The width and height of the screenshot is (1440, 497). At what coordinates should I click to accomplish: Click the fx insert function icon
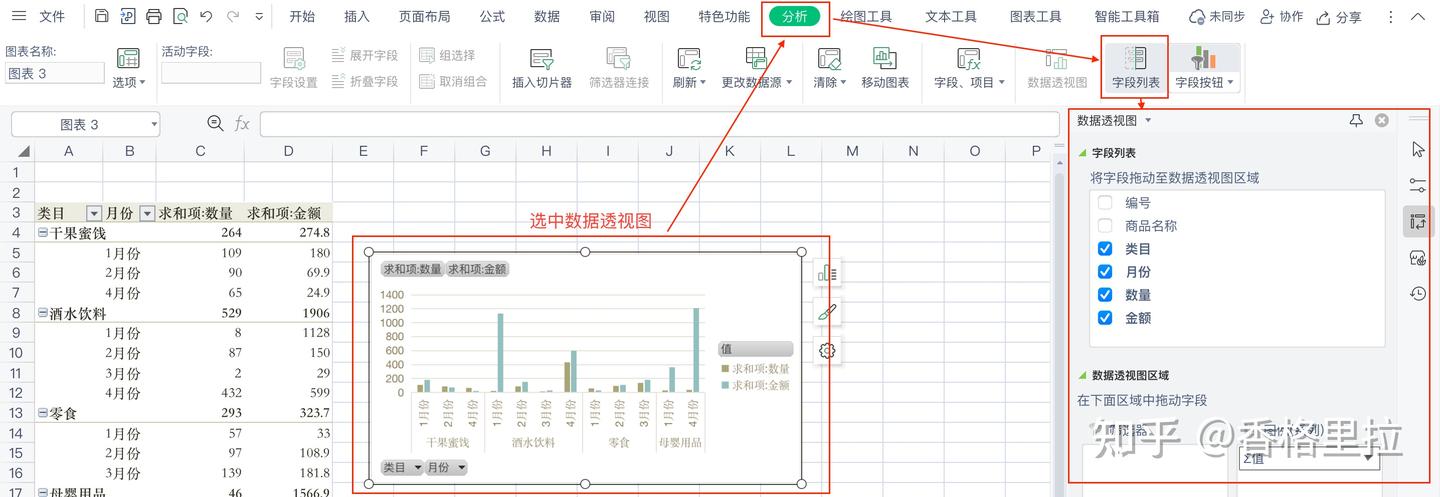coord(242,124)
